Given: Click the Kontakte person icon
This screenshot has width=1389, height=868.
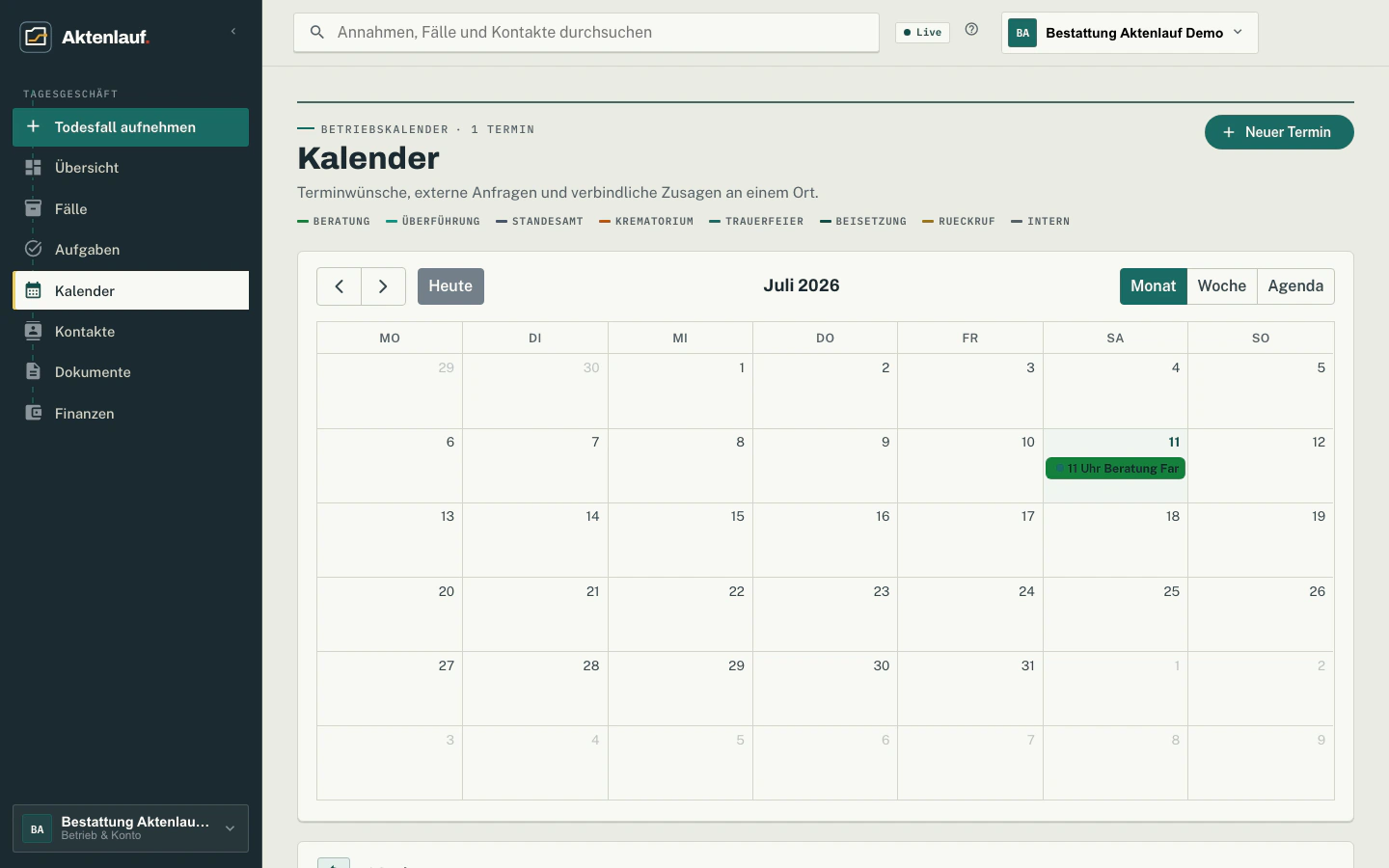Looking at the screenshot, I should click(x=33, y=331).
